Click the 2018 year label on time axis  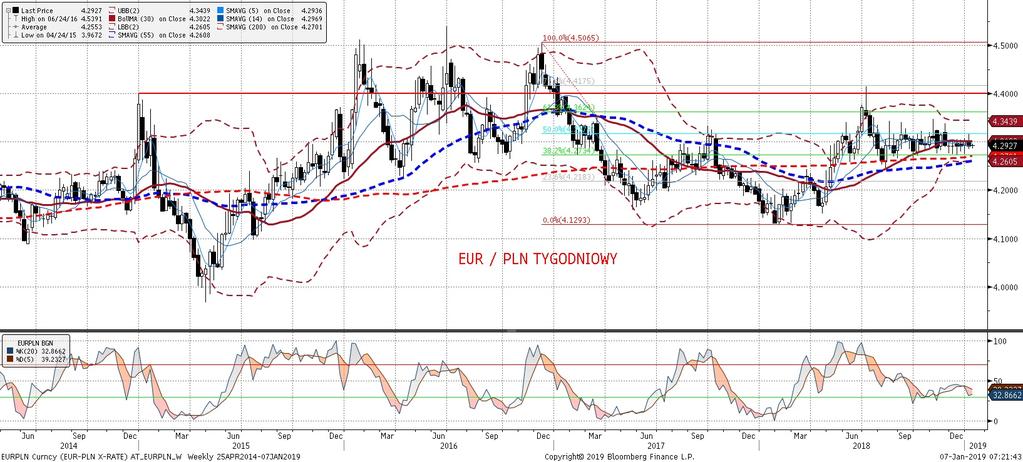coord(861,445)
